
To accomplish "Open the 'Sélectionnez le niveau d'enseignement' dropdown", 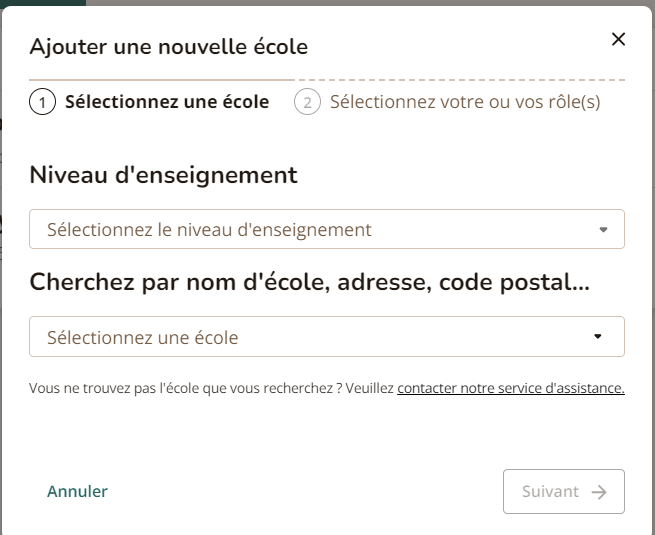I will [x=326, y=229].
